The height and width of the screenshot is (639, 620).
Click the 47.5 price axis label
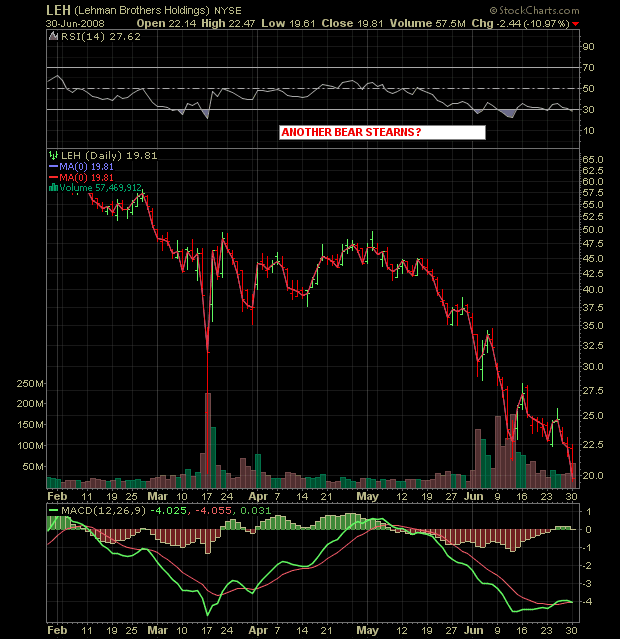pos(593,243)
